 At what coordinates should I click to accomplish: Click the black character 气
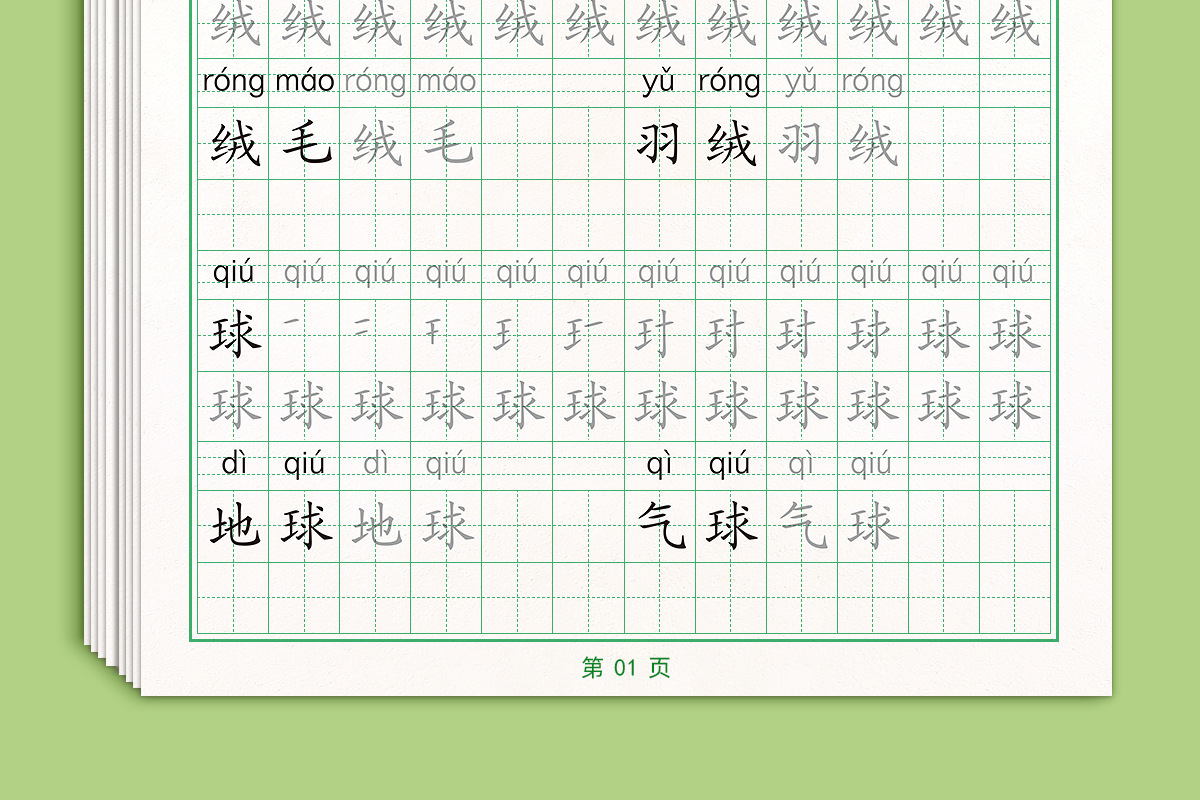pyautogui.click(x=662, y=526)
